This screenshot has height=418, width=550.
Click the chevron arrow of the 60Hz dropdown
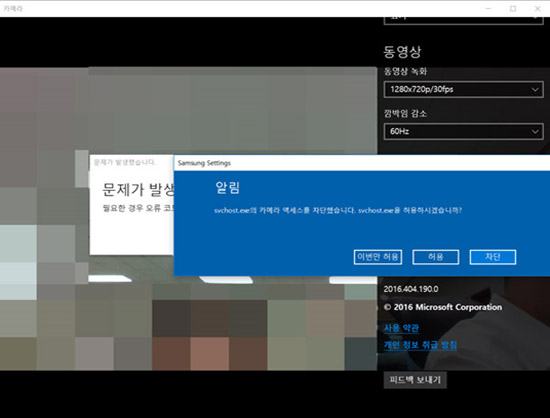coord(535,132)
